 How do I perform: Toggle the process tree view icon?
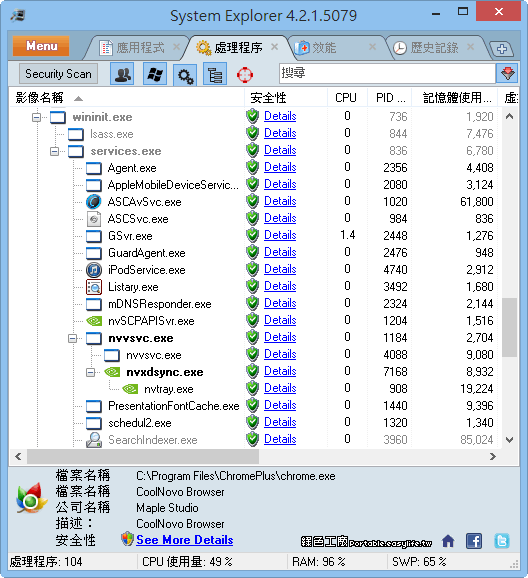click(x=215, y=74)
